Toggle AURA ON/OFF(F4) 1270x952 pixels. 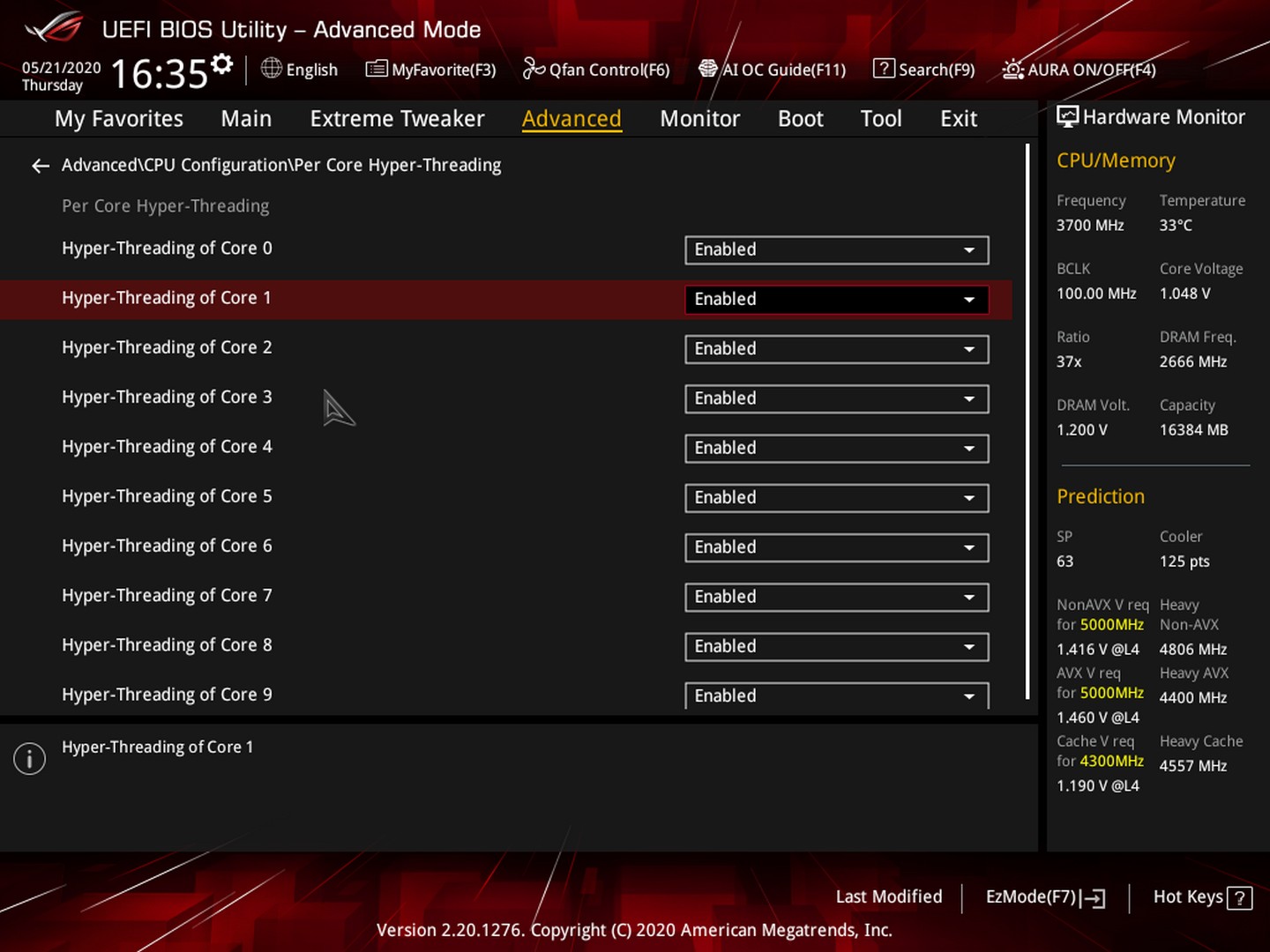pos(1079,69)
